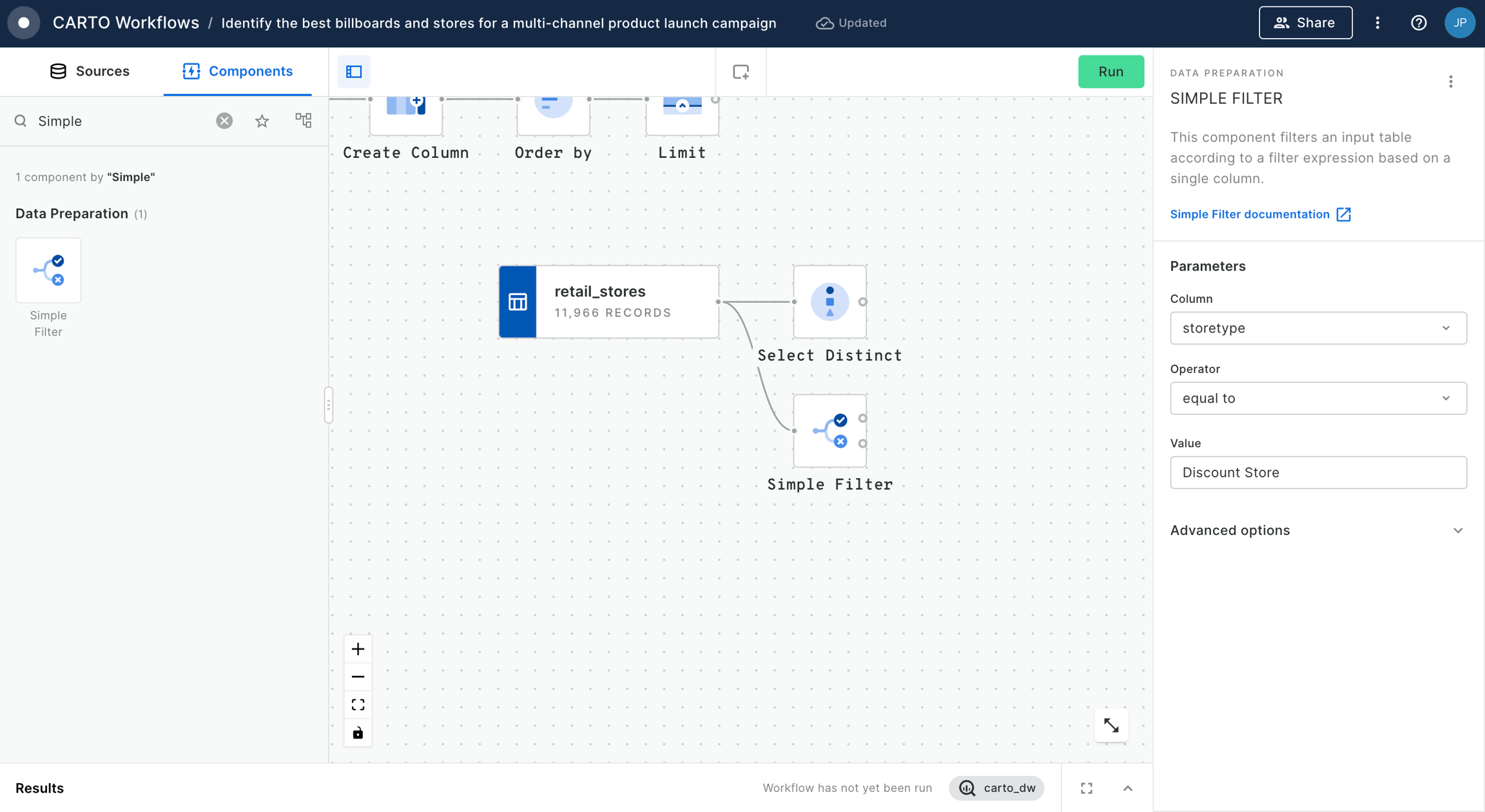Click the component tree view icon
This screenshot has height=812, width=1485.
[303, 121]
